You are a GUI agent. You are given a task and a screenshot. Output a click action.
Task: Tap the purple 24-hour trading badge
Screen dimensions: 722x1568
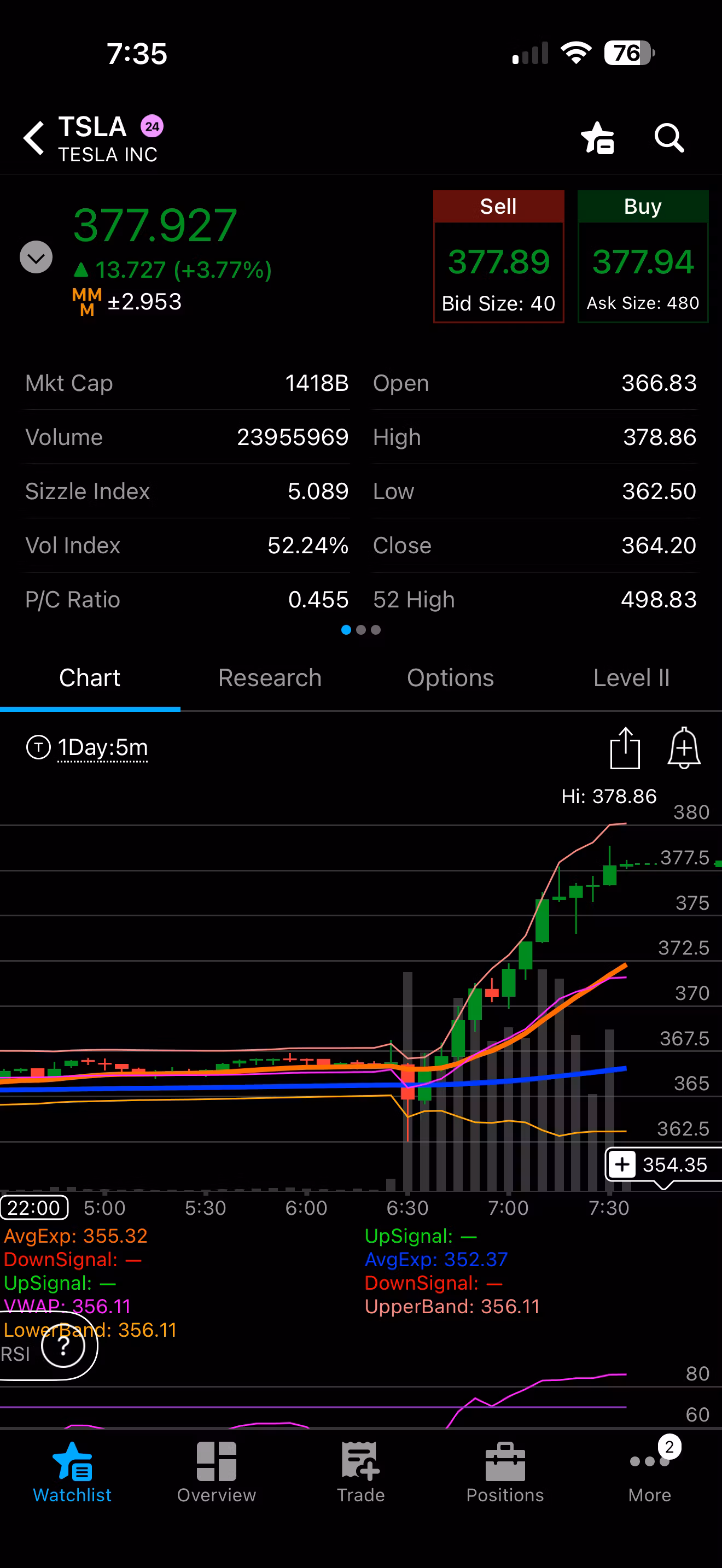pyautogui.click(x=152, y=127)
